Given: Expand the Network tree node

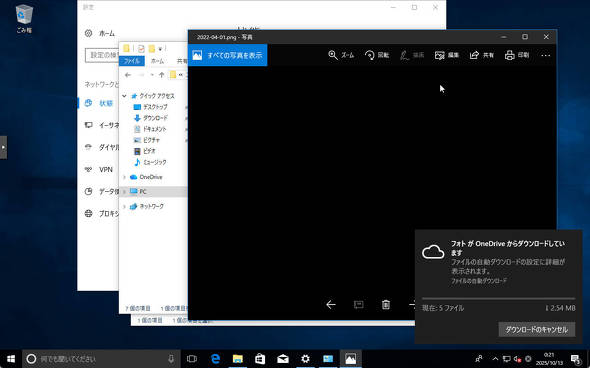Looking at the screenshot, I should 124,206.
